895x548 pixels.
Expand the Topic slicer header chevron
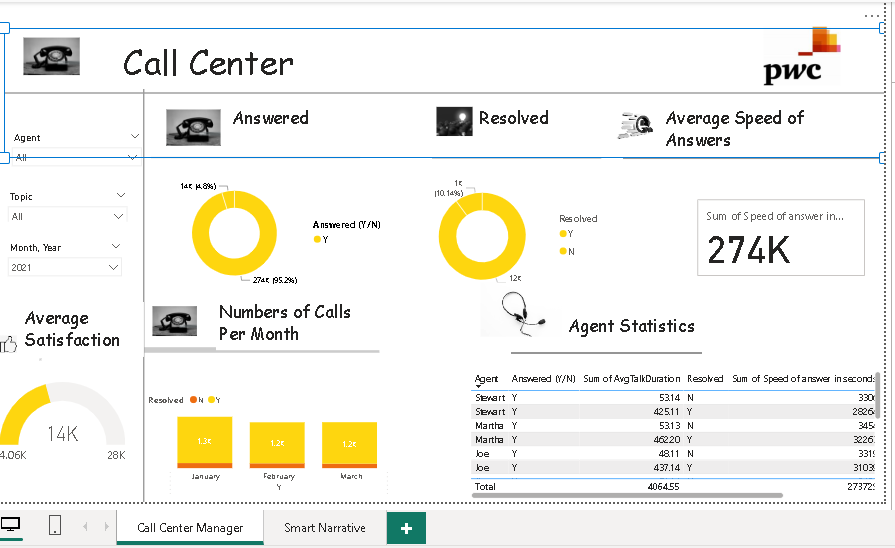click(x=121, y=195)
